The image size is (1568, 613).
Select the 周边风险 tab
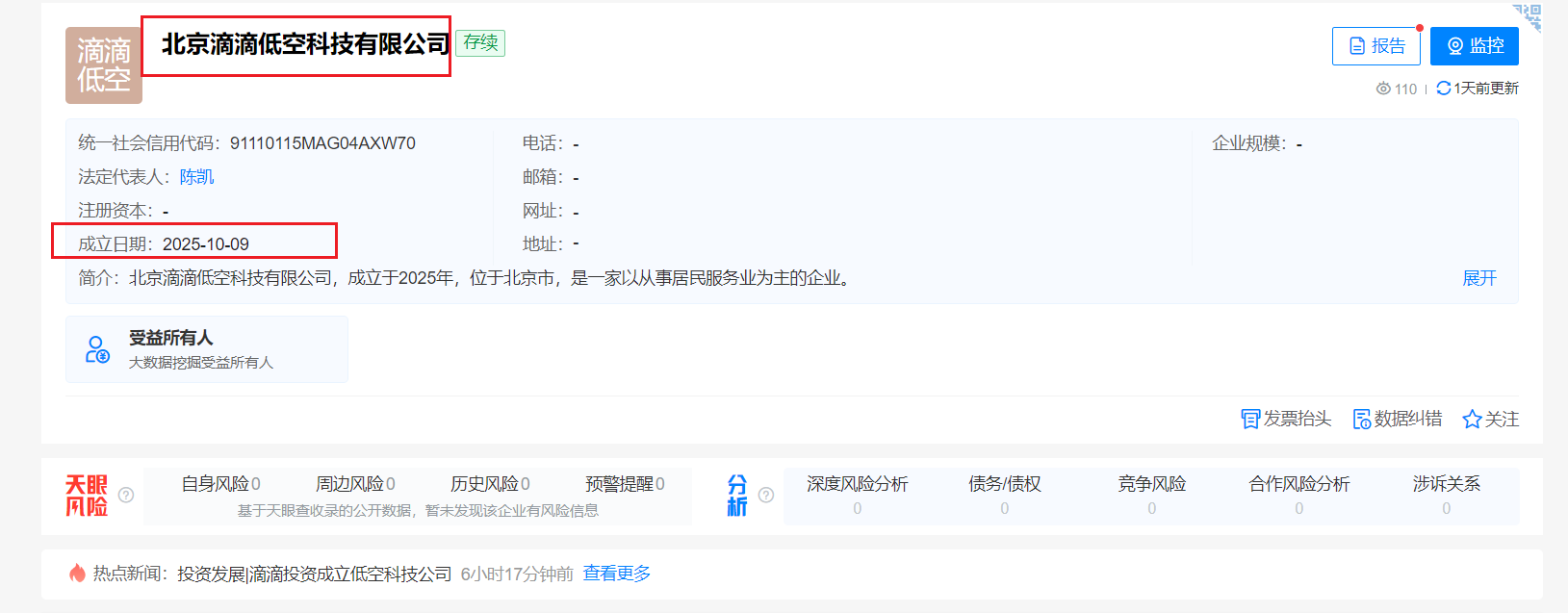(355, 484)
